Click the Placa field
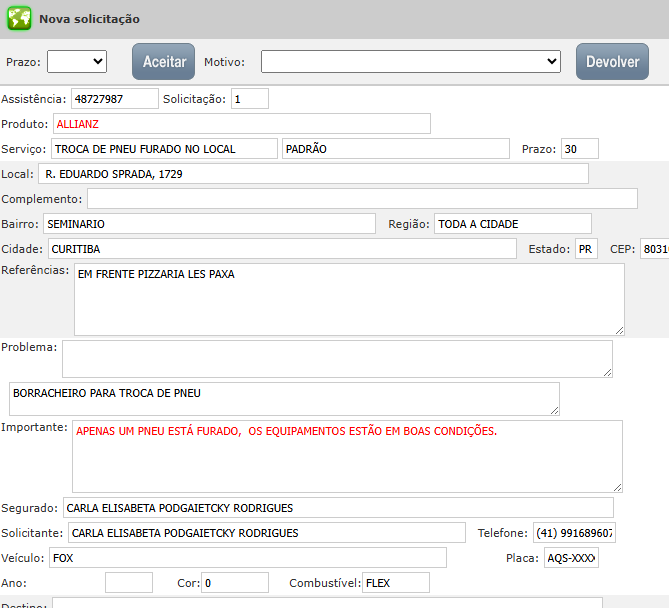This screenshot has height=608, width=669. pyautogui.click(x=571, y=558)
